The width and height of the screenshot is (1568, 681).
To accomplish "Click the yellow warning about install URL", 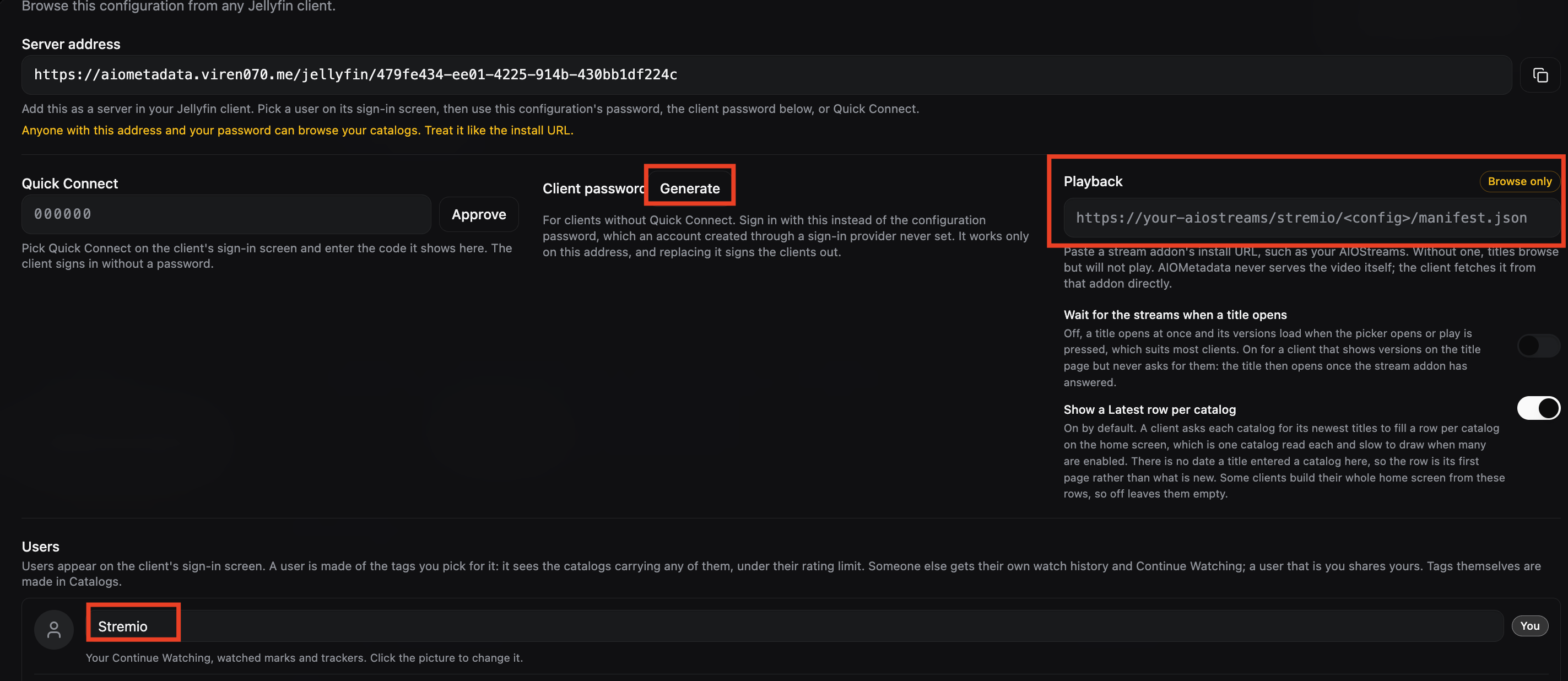I will [297, 130].
